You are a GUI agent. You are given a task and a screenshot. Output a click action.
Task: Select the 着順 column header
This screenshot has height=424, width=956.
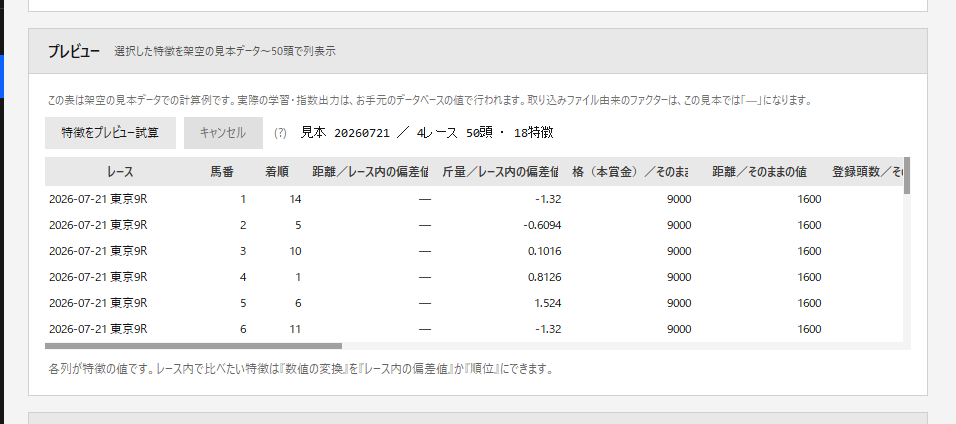coord(276,172)
